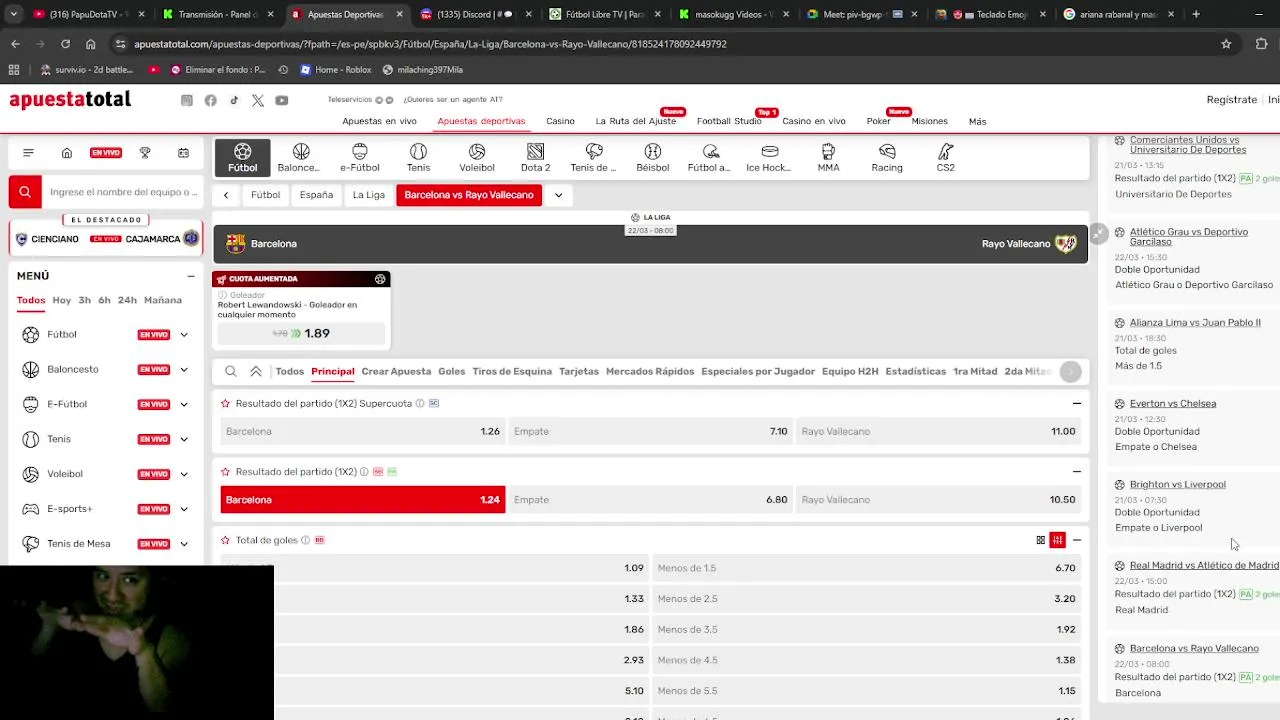Open the hamburger menu icon in sidebar
This screenshot has width=1280, height=720.
click(28, 153)
